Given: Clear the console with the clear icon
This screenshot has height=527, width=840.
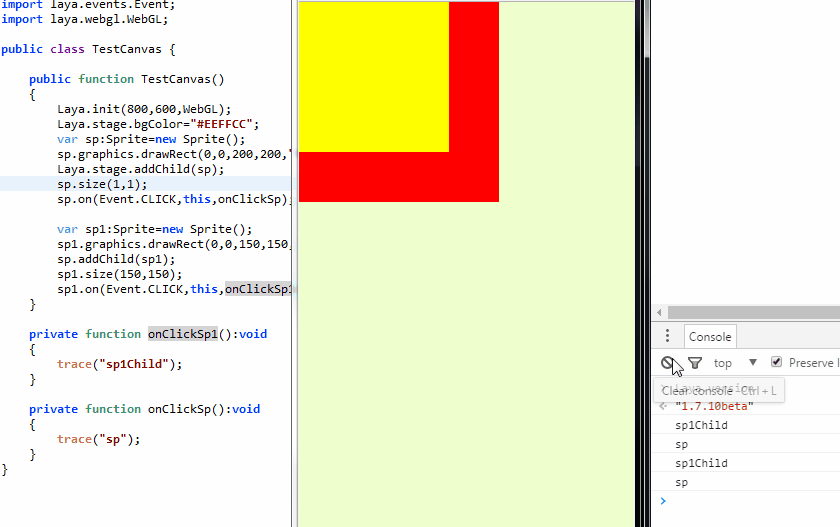Looking at the screenshot, I should click(667, 363).
